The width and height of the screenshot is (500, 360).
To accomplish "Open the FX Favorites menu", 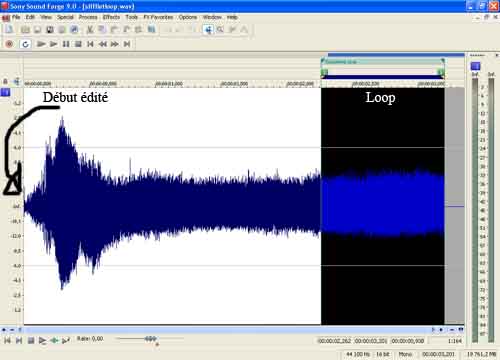I will (158, 17).
